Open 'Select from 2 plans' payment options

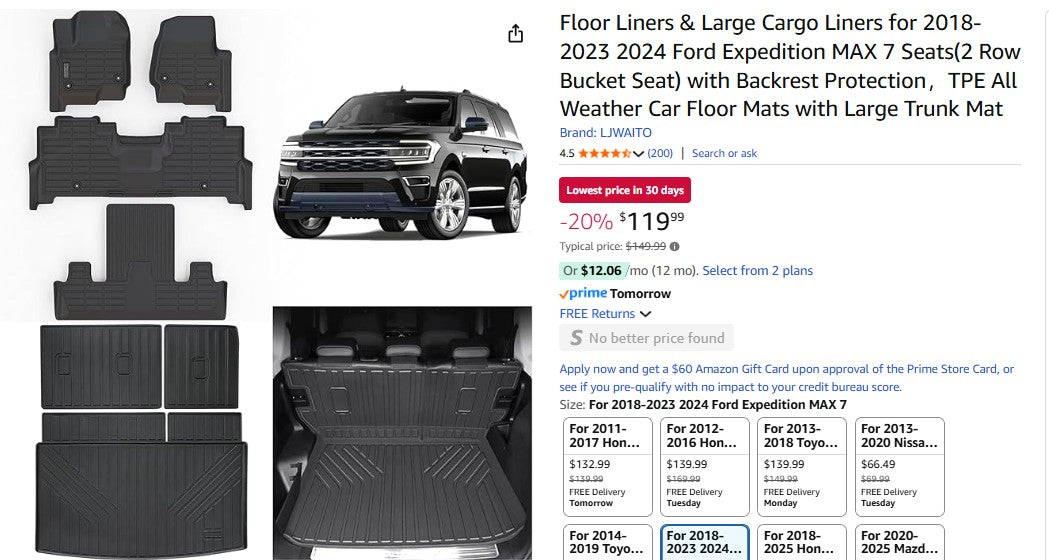(x=757, y=271)
